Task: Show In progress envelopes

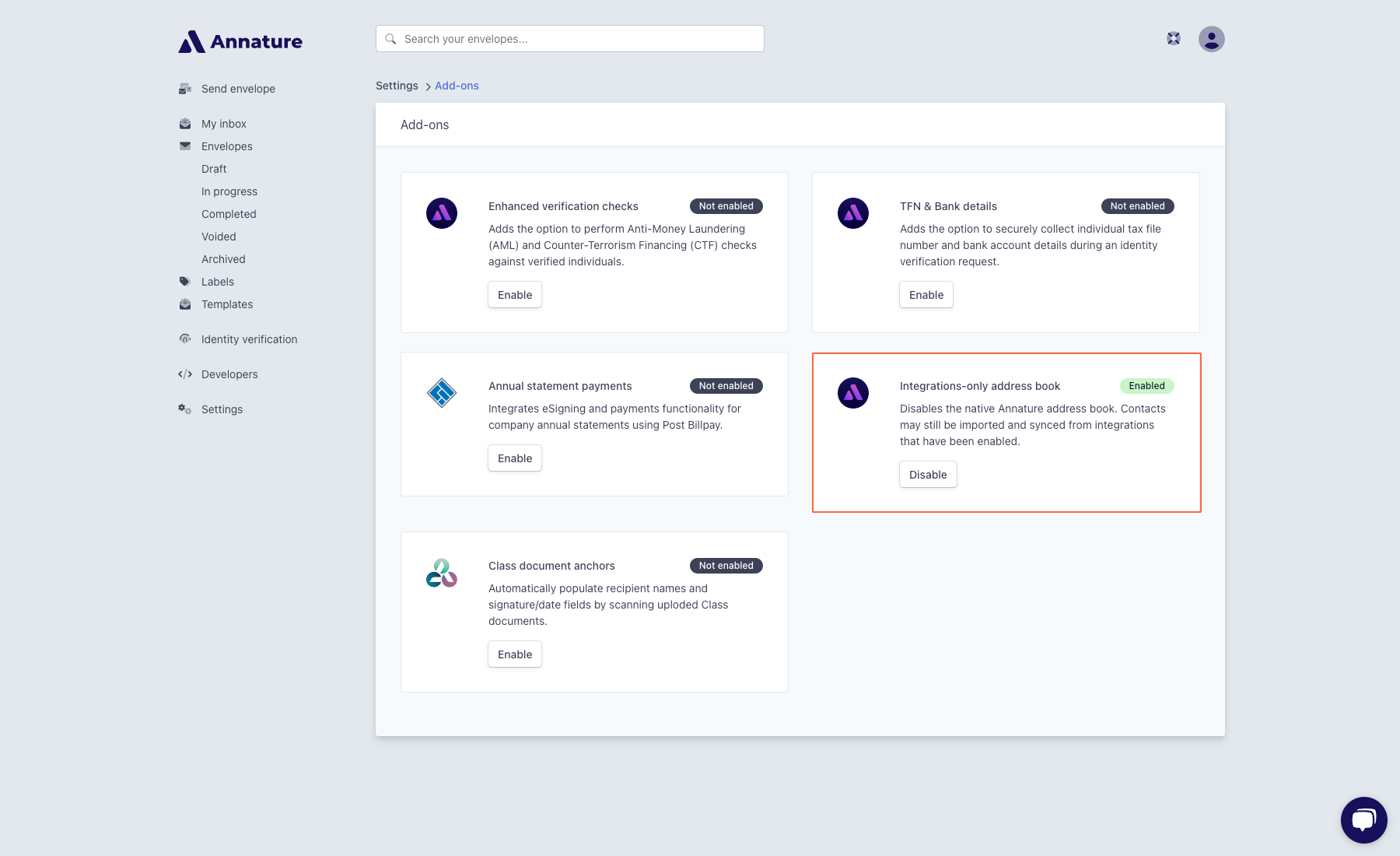Action: click(229, 191)
